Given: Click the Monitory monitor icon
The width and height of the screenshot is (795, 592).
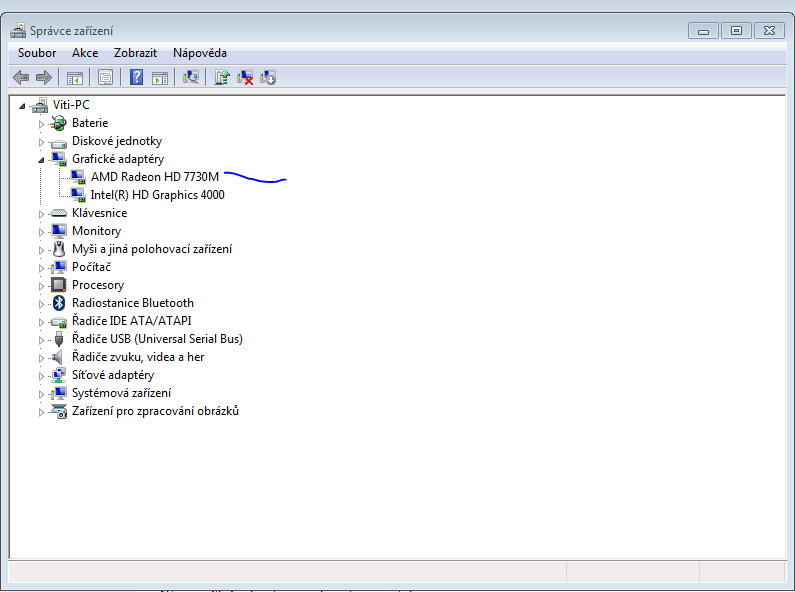Looking at the screenshot, I should click(59, 231).
